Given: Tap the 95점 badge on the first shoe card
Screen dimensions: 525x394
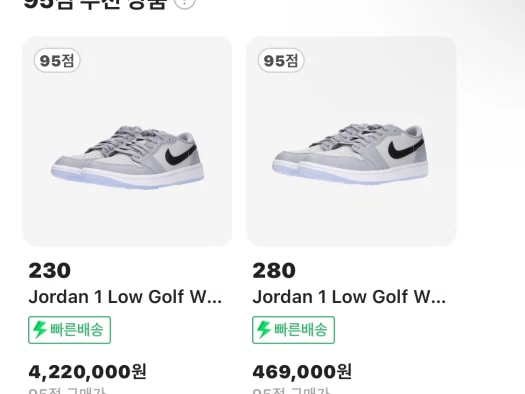Looking at the screenshot, I should (x=57, y=61).
